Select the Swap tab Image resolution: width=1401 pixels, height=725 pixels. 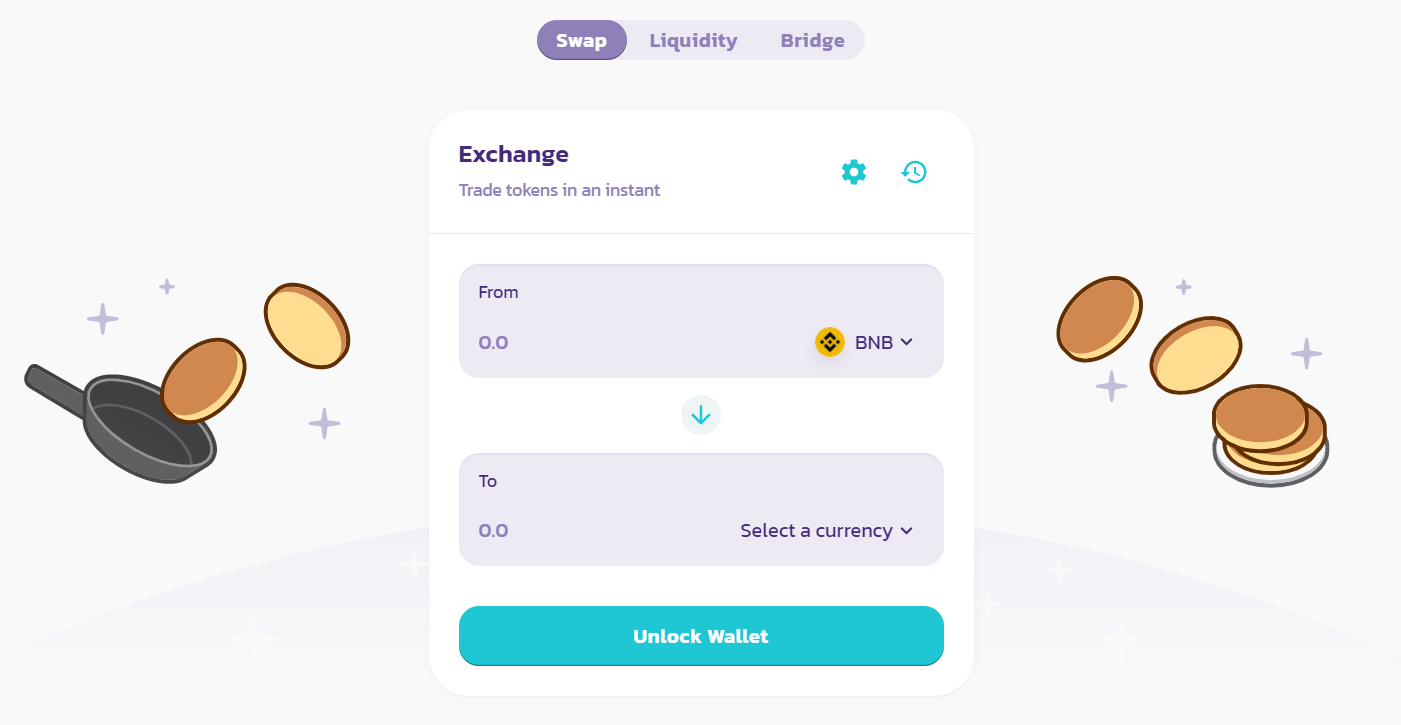pyautogui.click(x=582, y=41)
